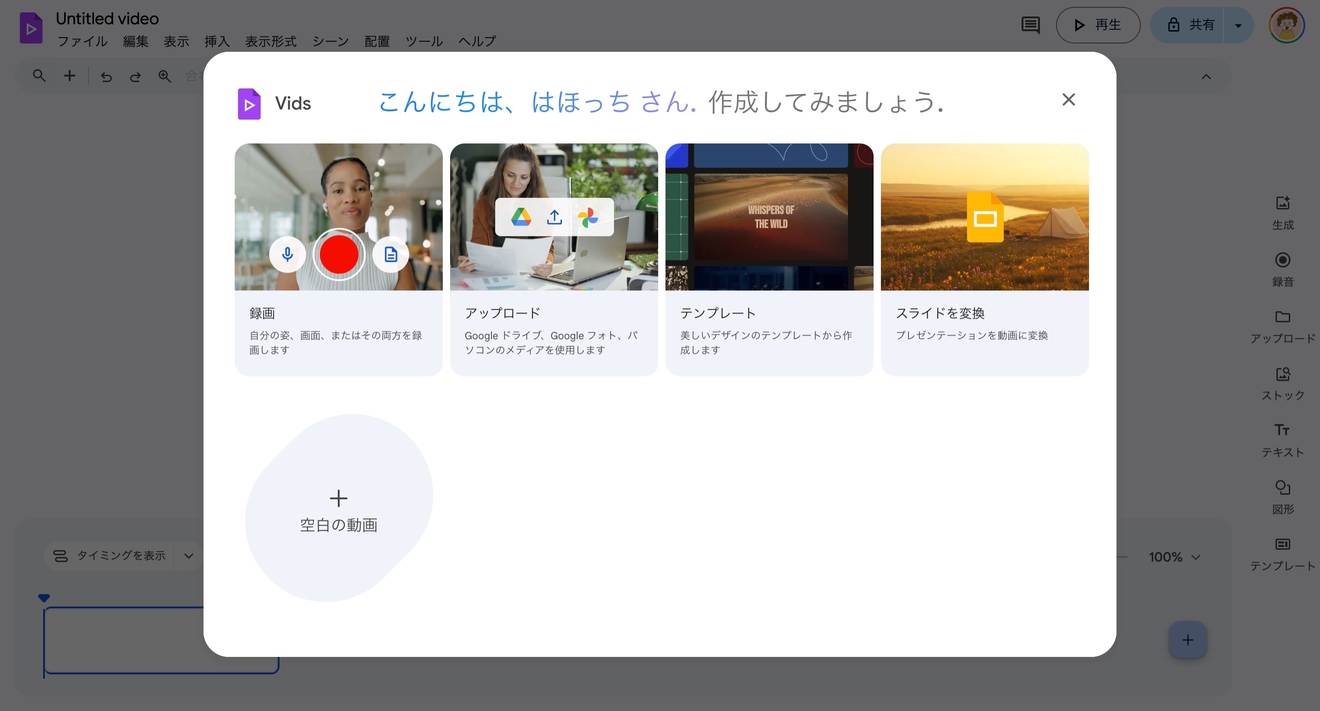Click the Google Drive icon on upload card
Screen dimensions: 1320x711
521,217
